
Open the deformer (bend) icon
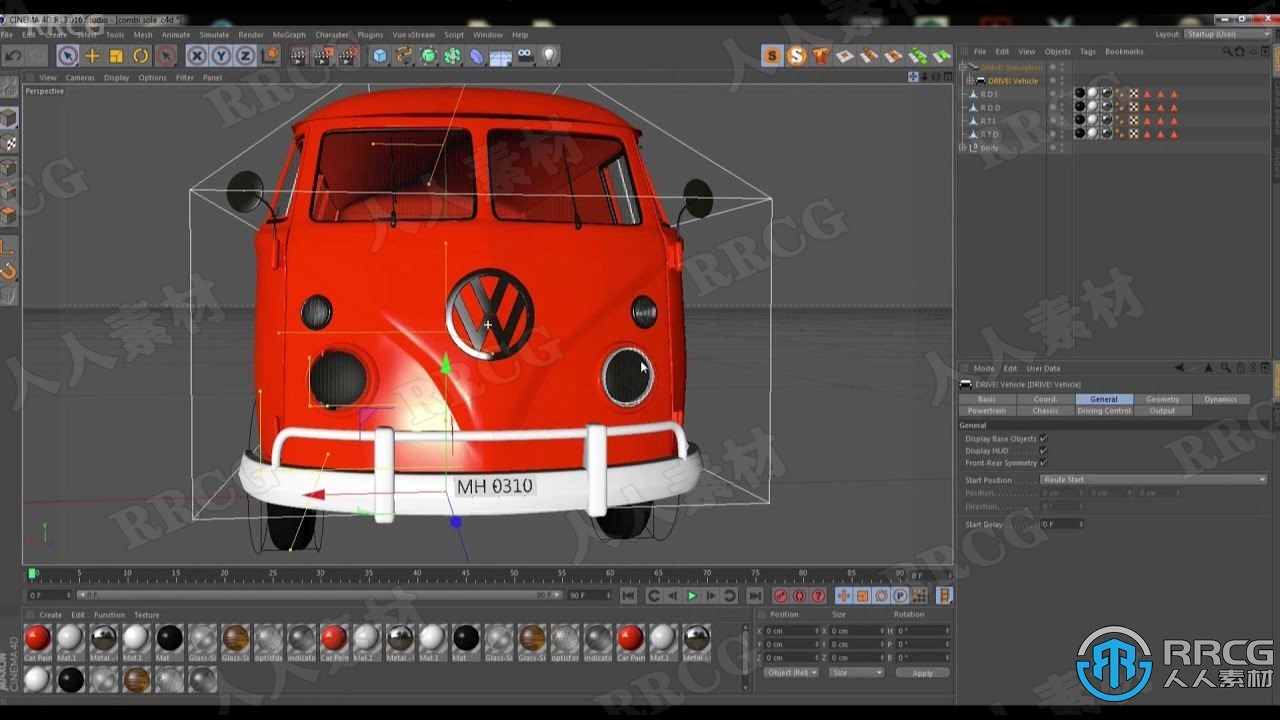point(477,56)
